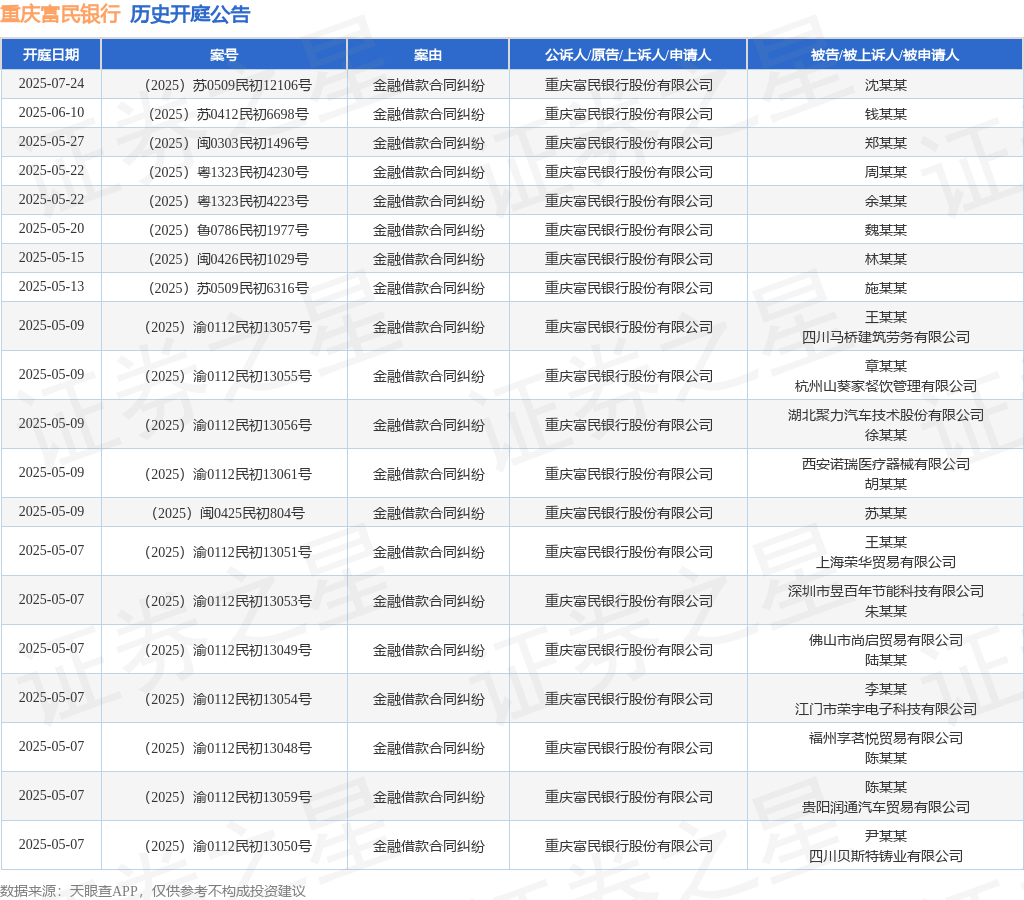The image size is (1024, 900).
Task: Click case number (2025)闽0425民初804号
Action: [x=227, y=513]
